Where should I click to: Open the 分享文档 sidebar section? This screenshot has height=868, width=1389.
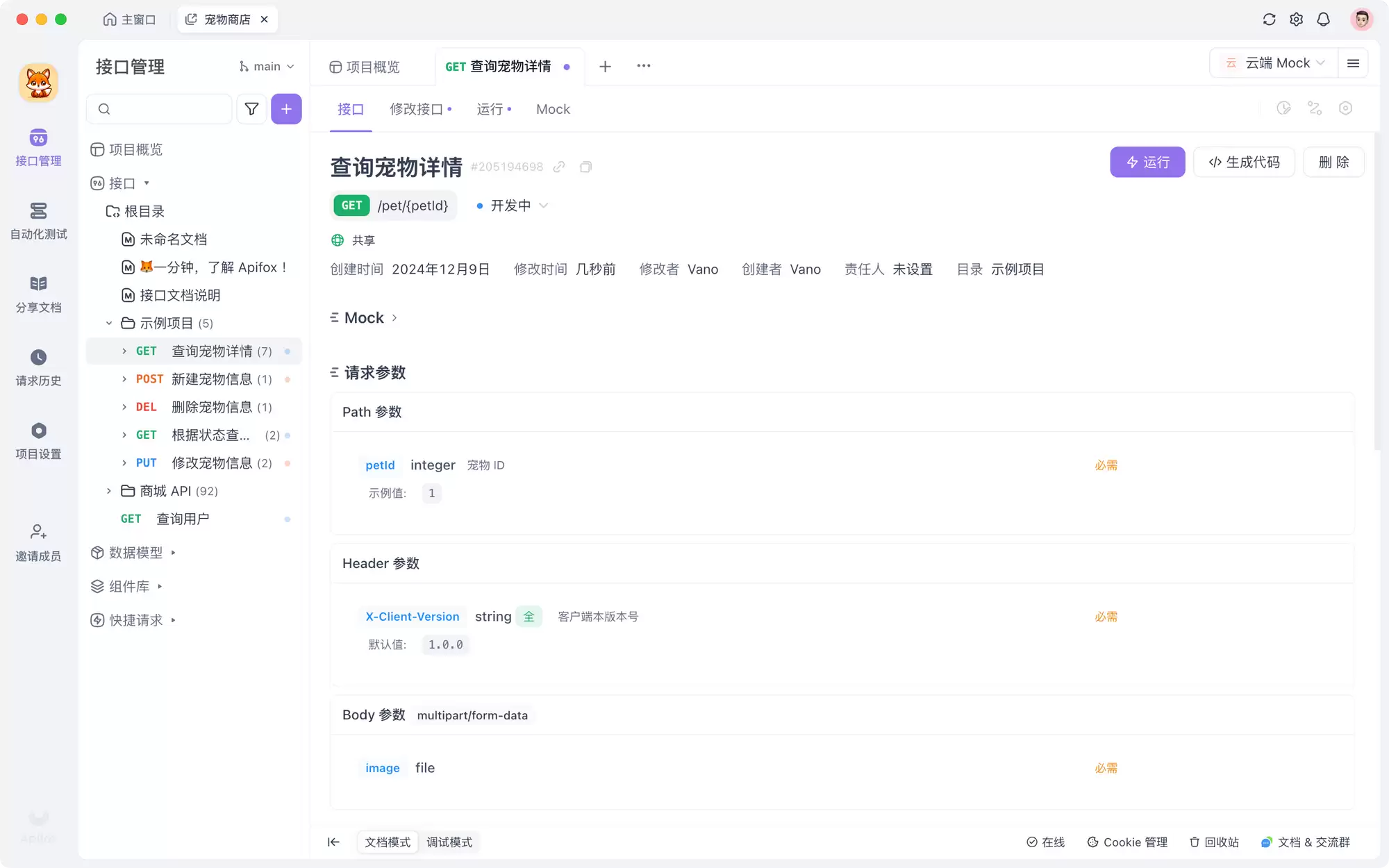(x=38, y=294)
